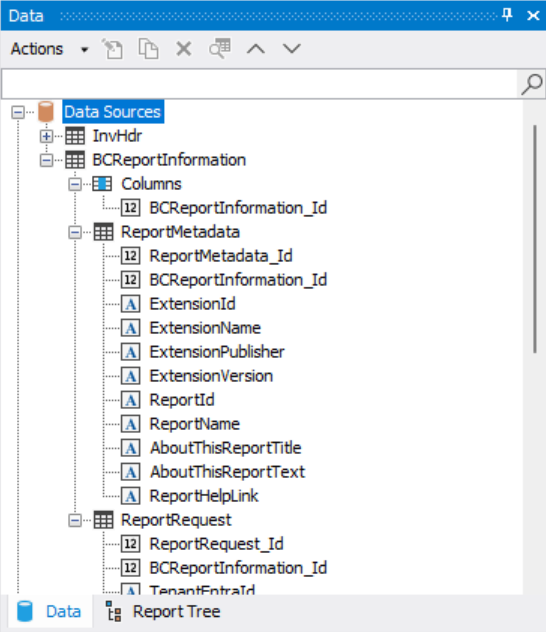Select the ReportId column
Image resolution: width=546 pixels, height=632 pixels.
(x=182, y=400)
